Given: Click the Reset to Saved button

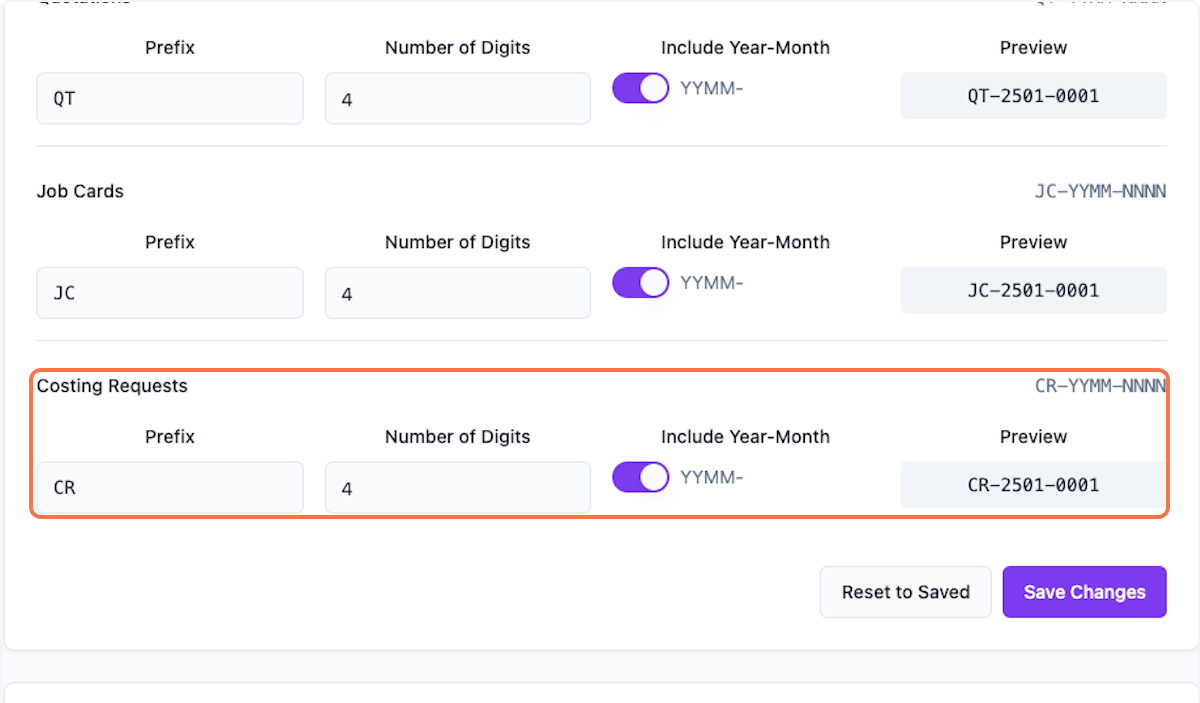Looking at the screenshot, I should pos(905,592).
